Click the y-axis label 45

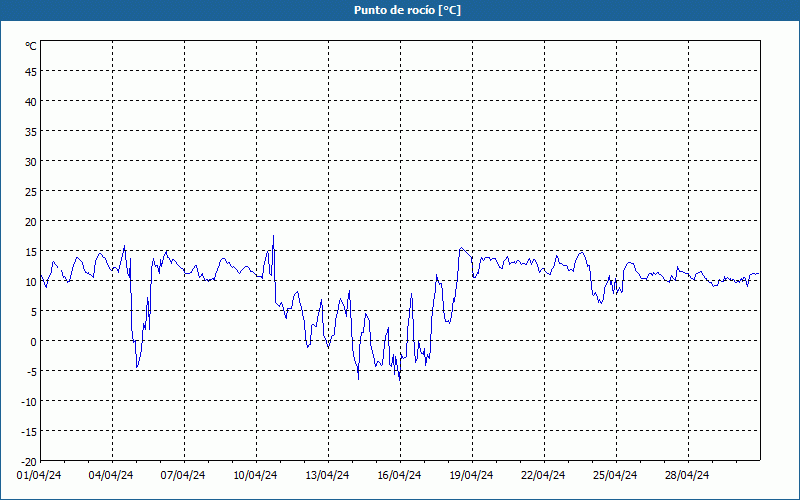[31, 72]
